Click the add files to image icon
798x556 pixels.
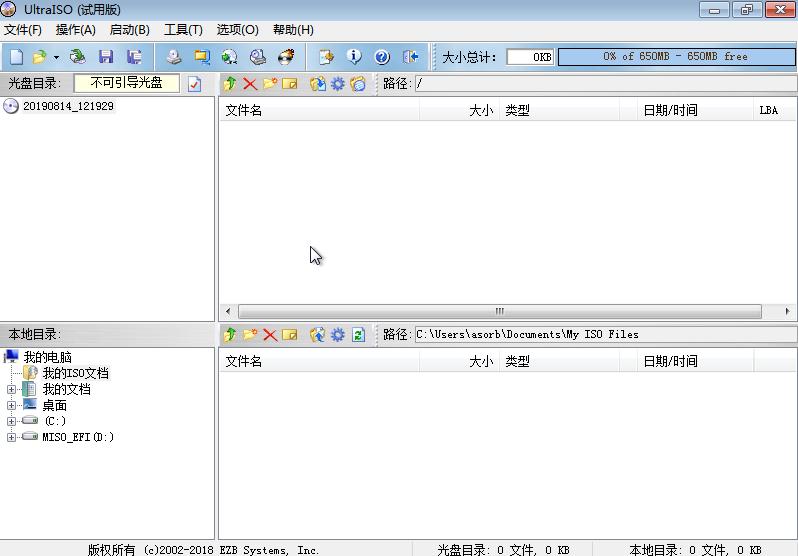pos(318,335)
